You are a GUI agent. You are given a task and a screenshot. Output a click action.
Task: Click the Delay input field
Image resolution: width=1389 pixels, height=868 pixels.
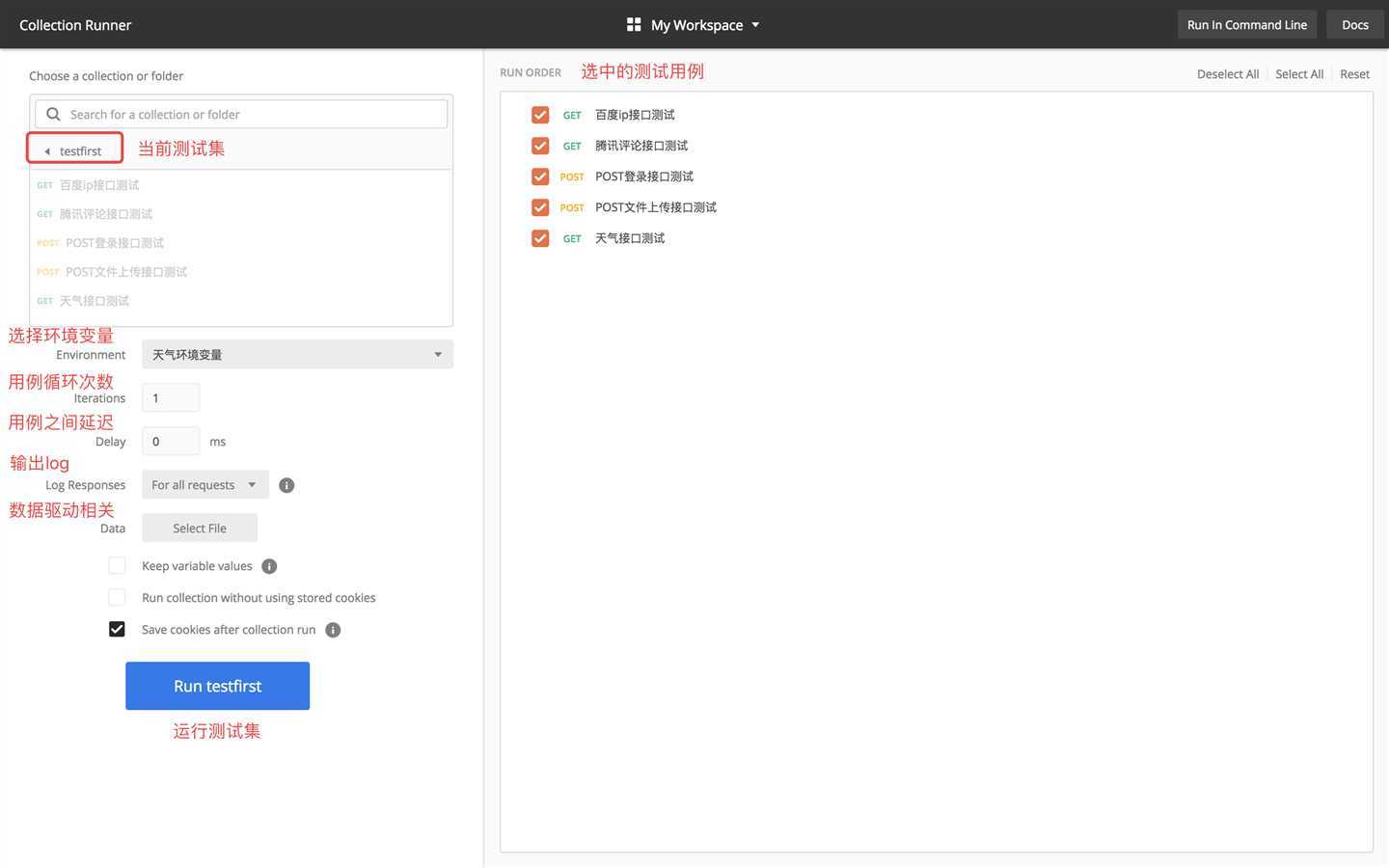tap(171, 441)
